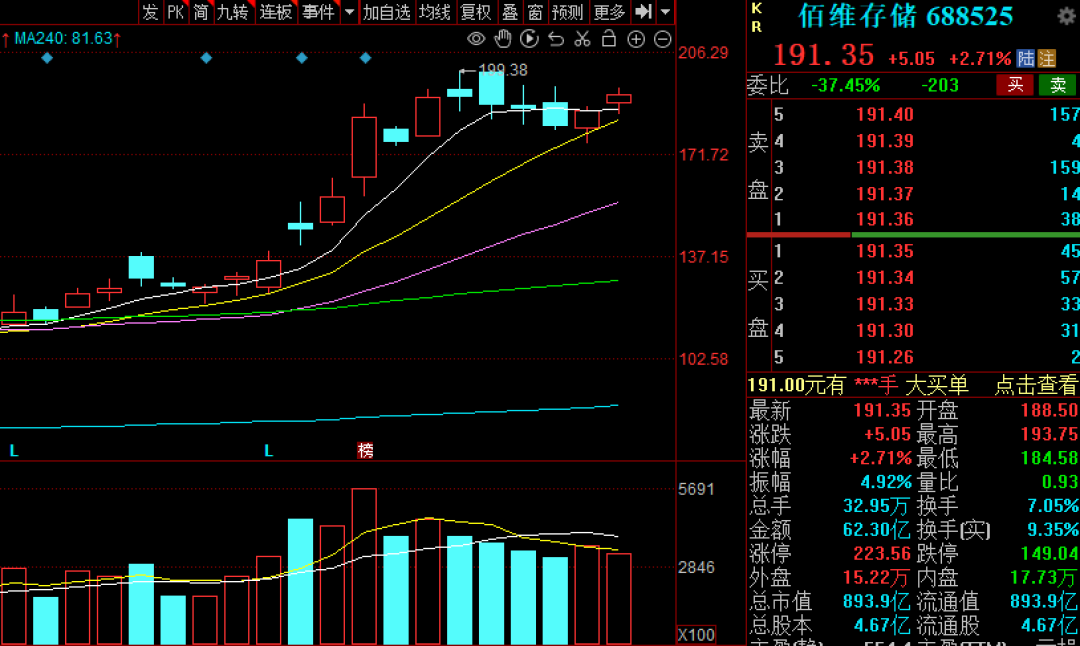The height and width of the screenshot is (646, 1080).
Task: Select the hand pan tool
Action: click(x=503, y=39)
